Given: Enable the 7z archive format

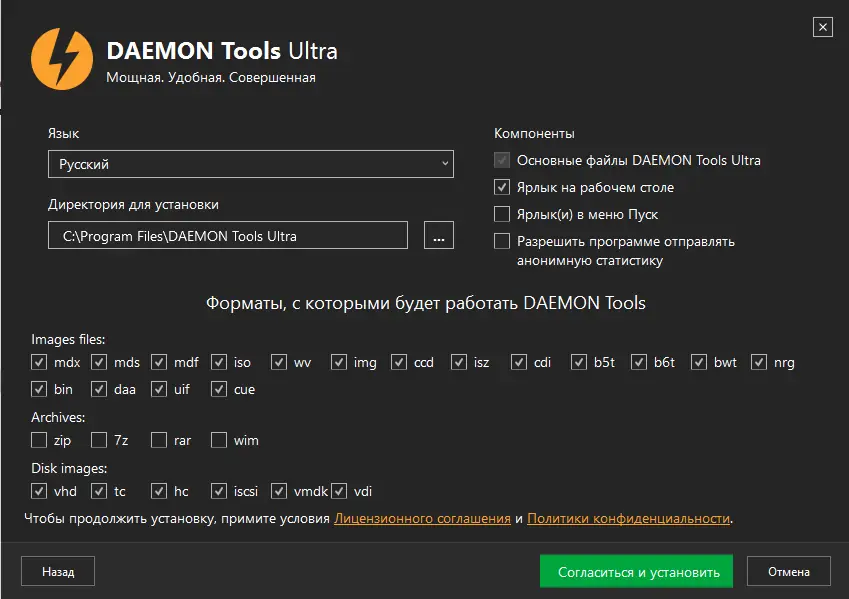Looking at the screenshot, I should pyautogui.click(x=99, y=440).
